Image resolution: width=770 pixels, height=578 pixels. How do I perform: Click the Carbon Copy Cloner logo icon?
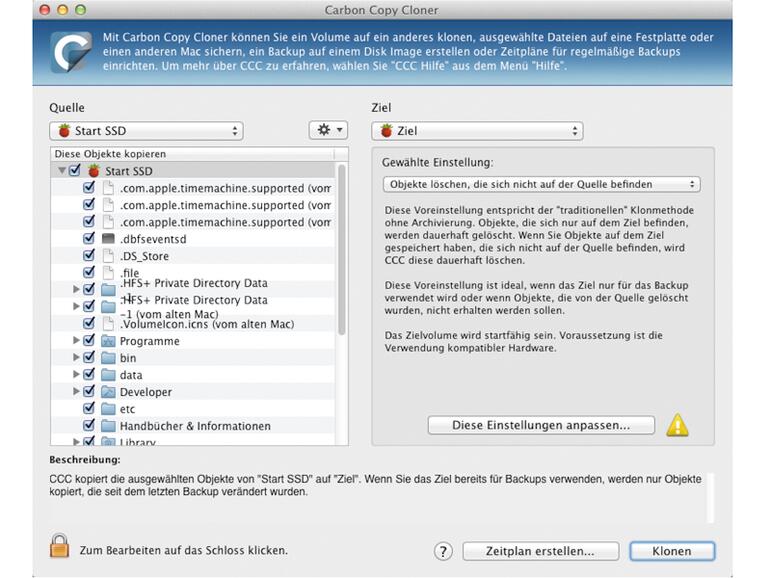(x=71, y=52)
